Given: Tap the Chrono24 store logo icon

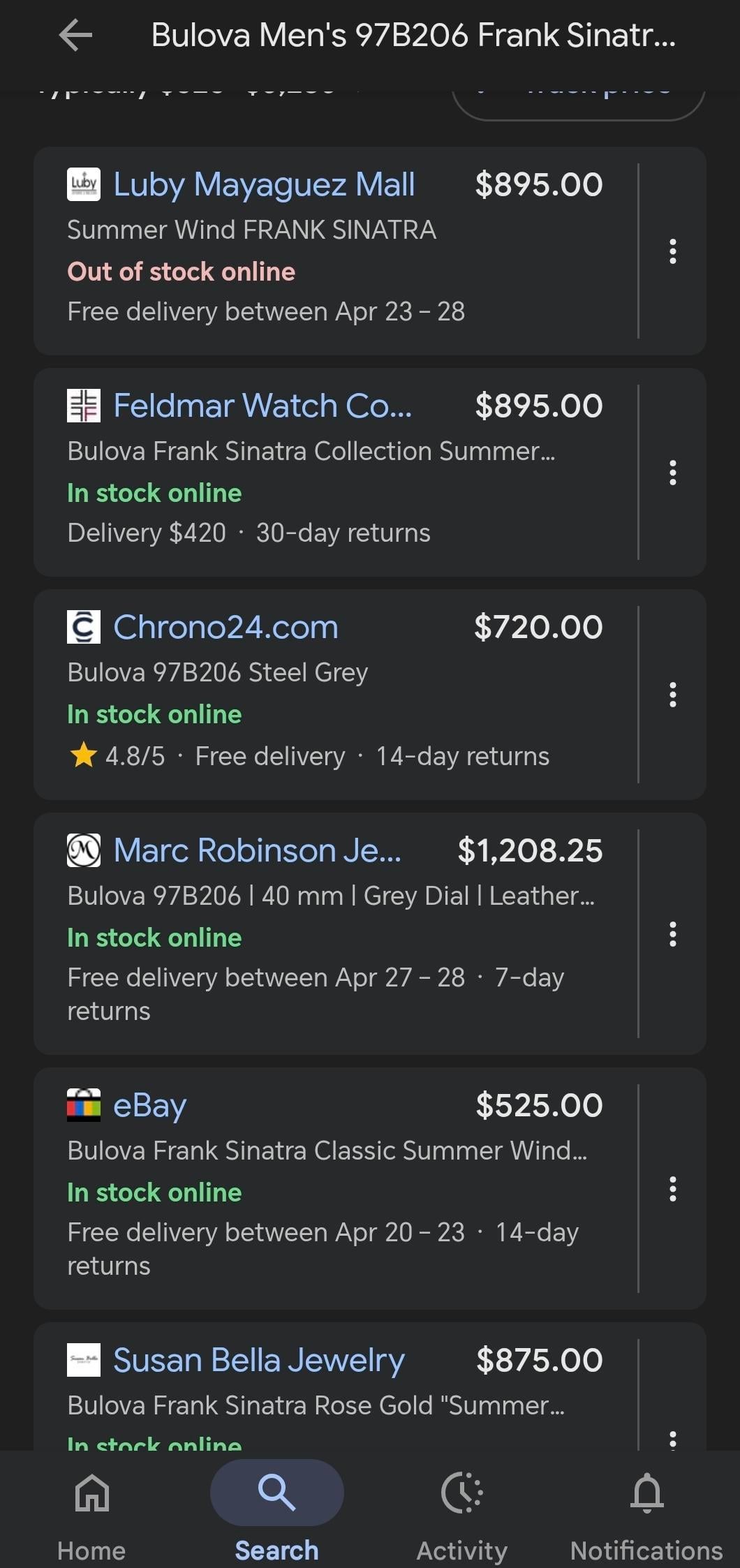Looking at the screenshot, I should [84, 627].
